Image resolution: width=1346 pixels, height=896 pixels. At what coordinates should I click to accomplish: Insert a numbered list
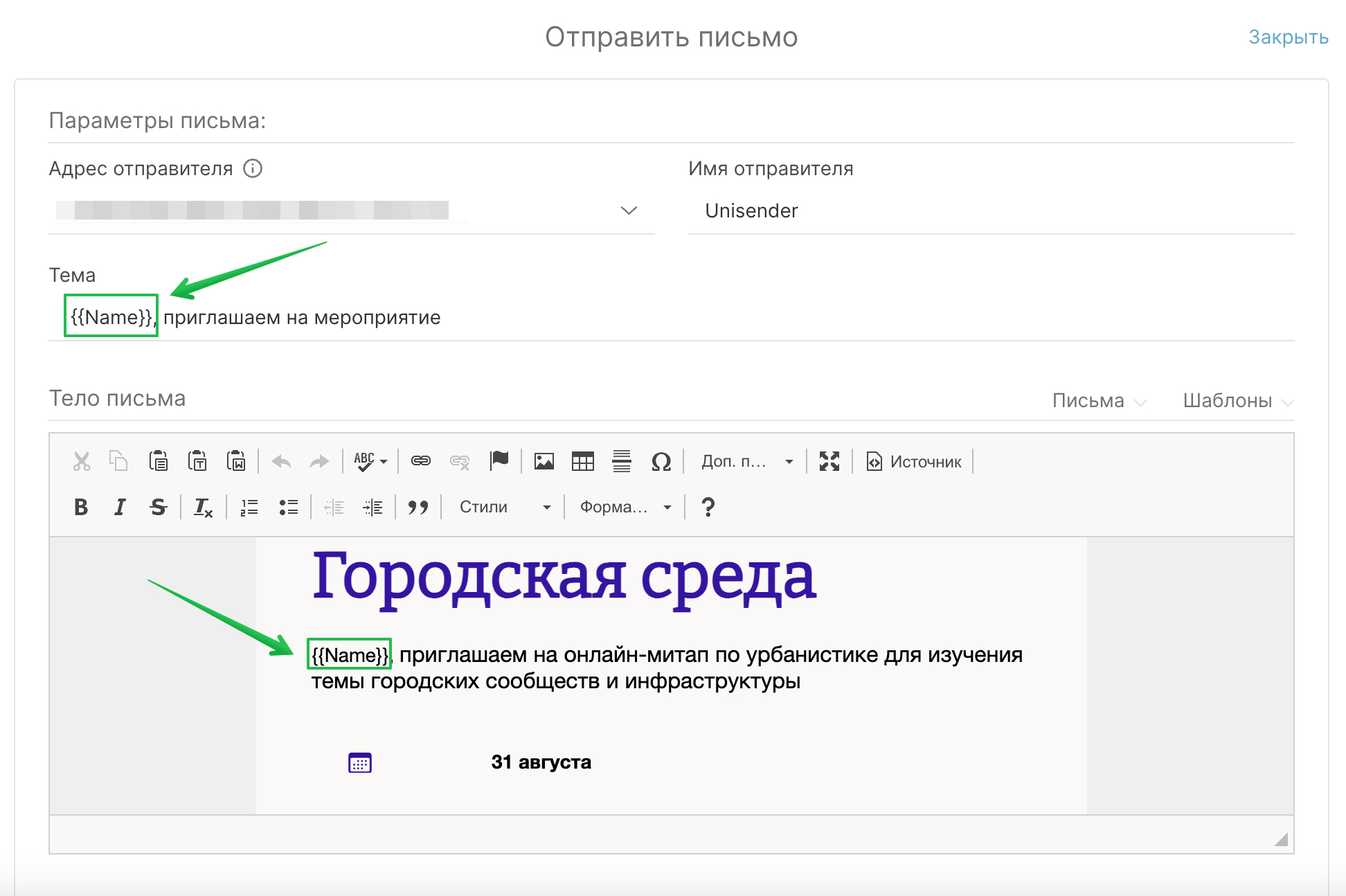coord(249,507)
